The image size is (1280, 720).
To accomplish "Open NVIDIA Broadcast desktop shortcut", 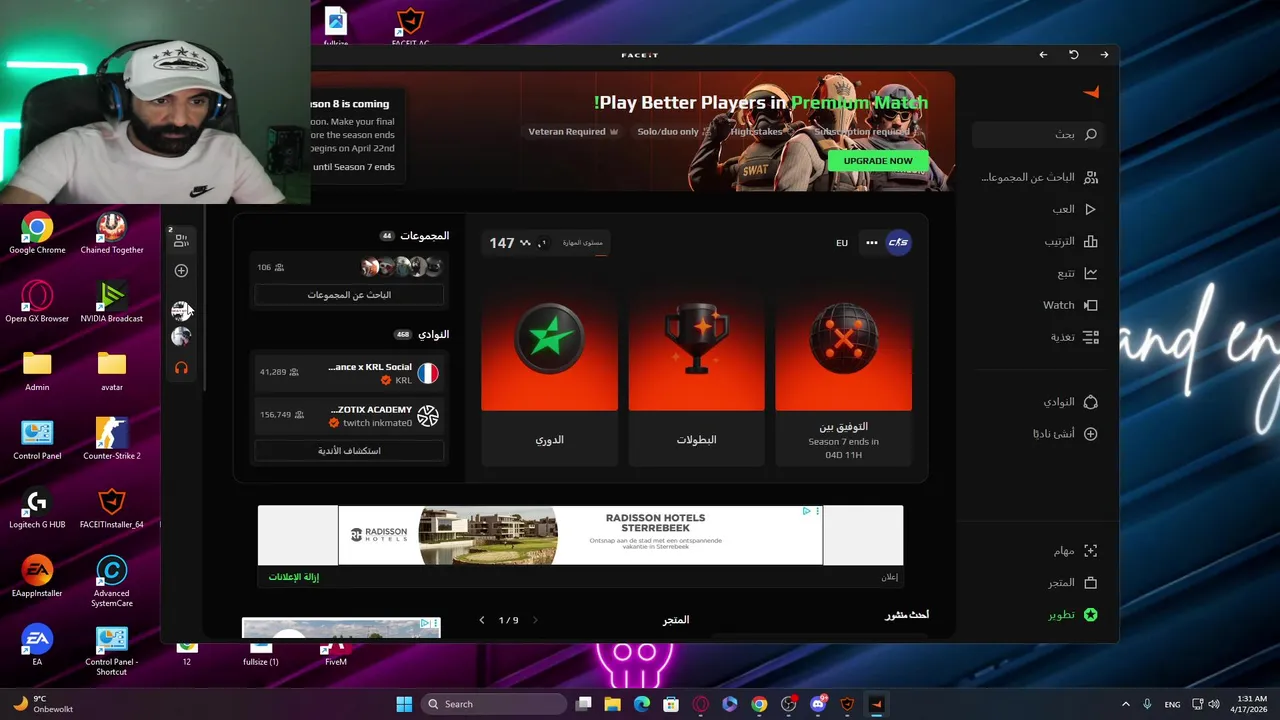I will point(111,302).
